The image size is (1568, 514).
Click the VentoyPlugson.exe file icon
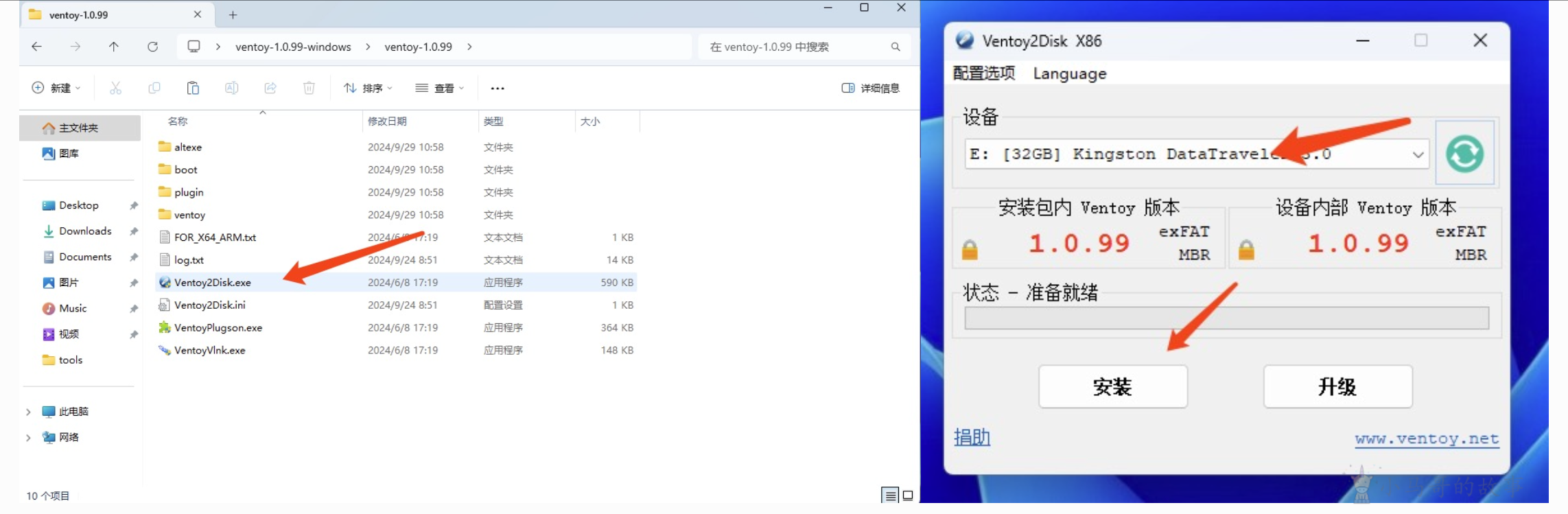pyautogui.click(x=165, y=327)
